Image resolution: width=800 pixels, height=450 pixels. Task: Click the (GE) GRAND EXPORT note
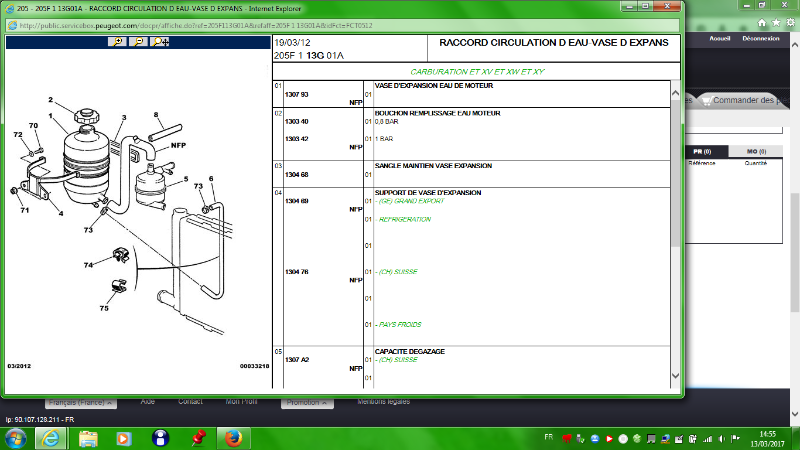410,201
